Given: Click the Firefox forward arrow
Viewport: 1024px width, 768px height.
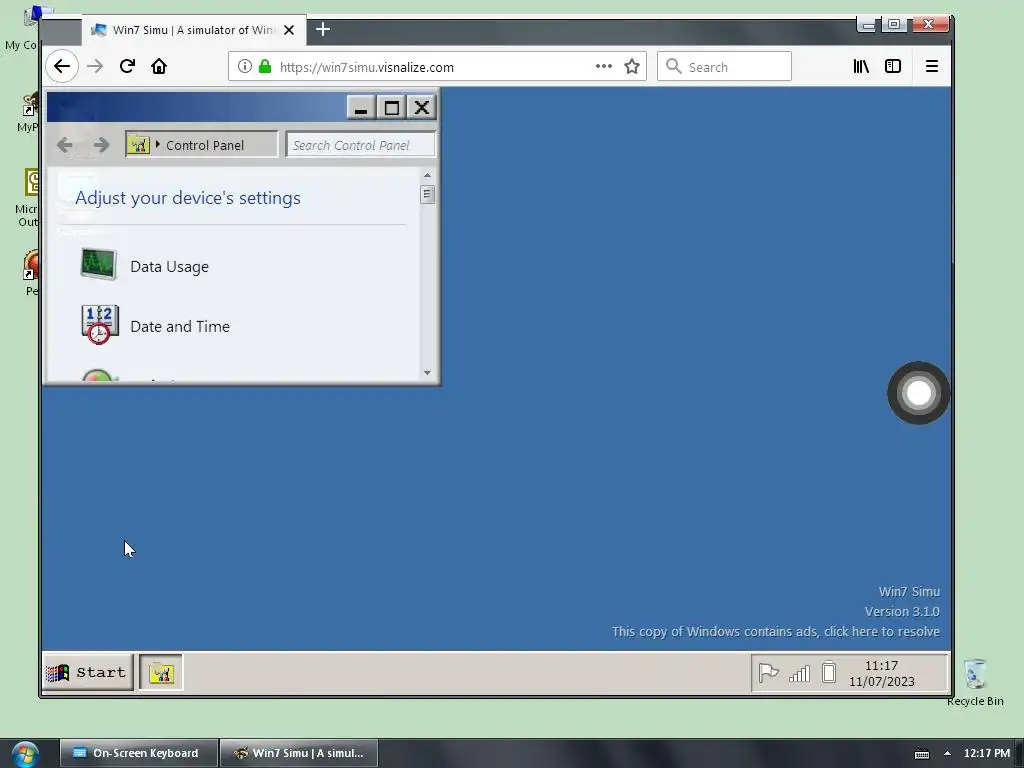Looking at the screenshot, I should point(95,66).
